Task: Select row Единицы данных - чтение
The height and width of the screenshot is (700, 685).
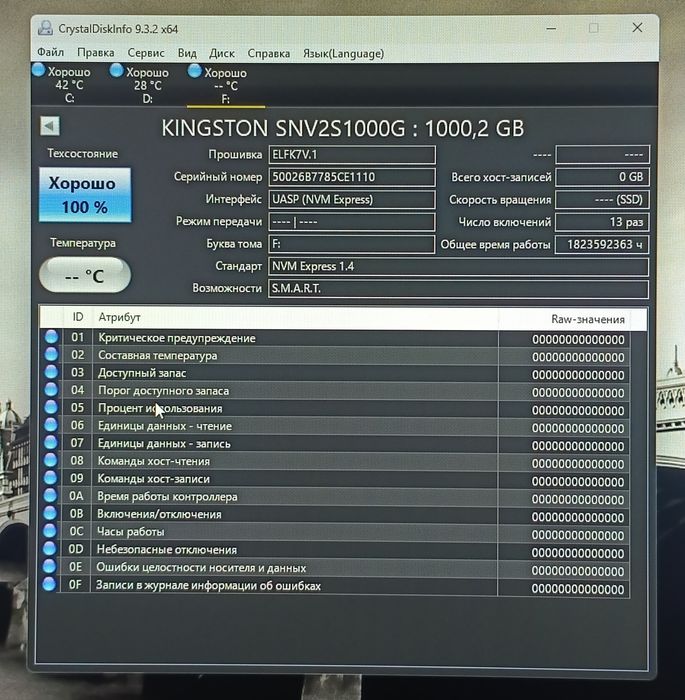Action: [x=336, y=427]
